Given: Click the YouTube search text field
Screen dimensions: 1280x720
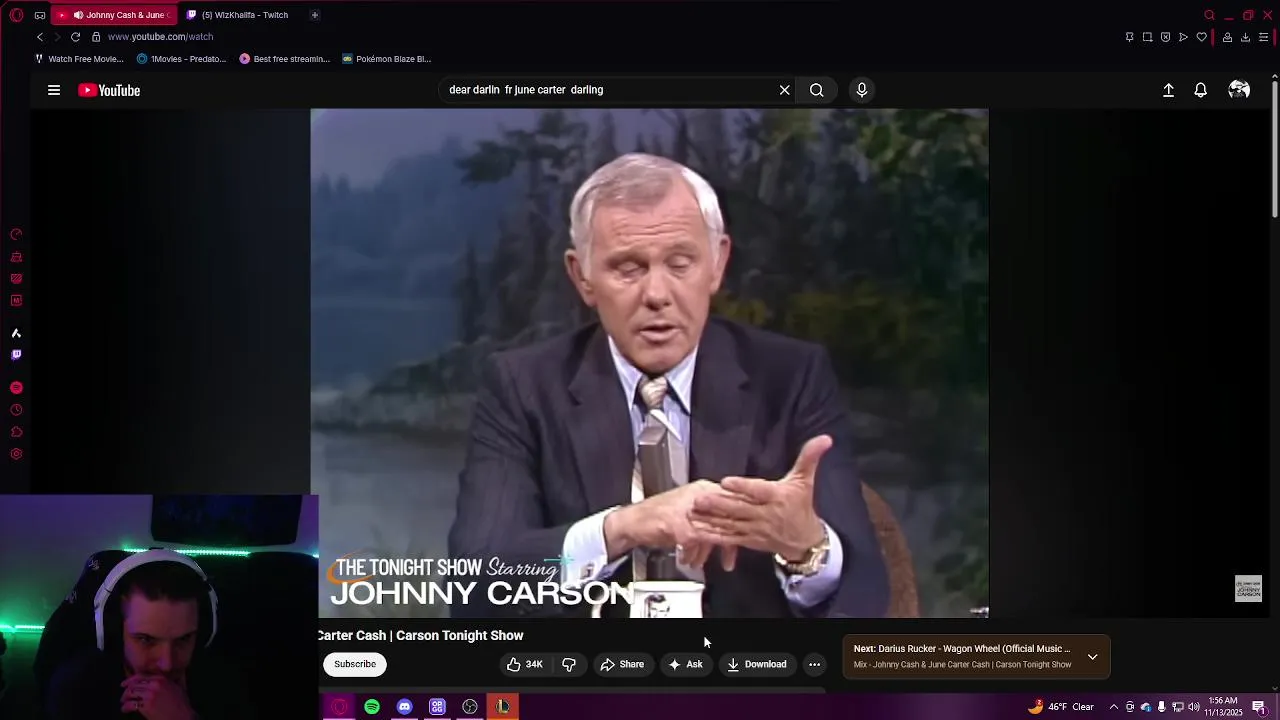Looking at the screenshot, I should [608, 90].
